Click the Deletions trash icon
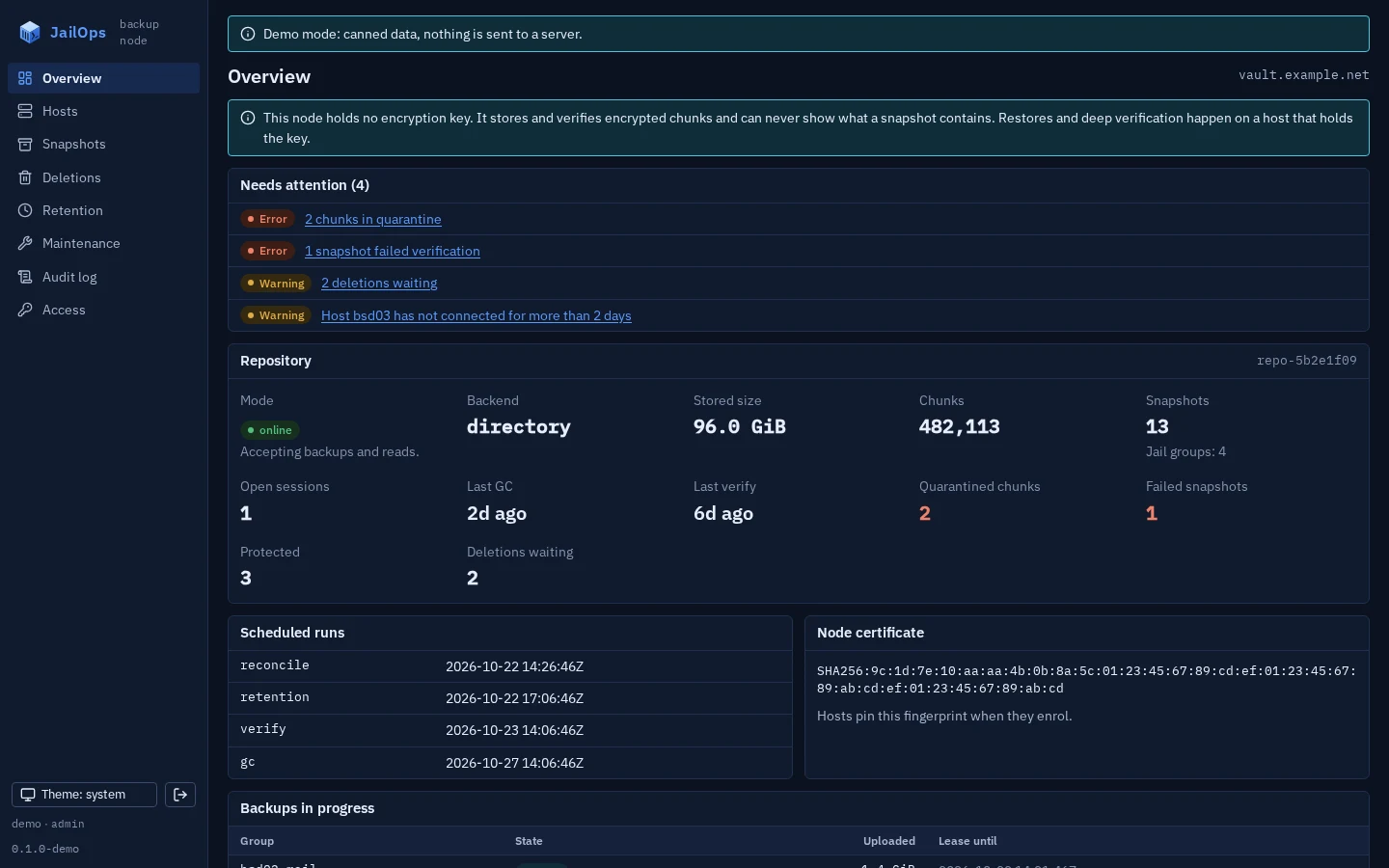 pyautogui.click(x=25, y=177)
